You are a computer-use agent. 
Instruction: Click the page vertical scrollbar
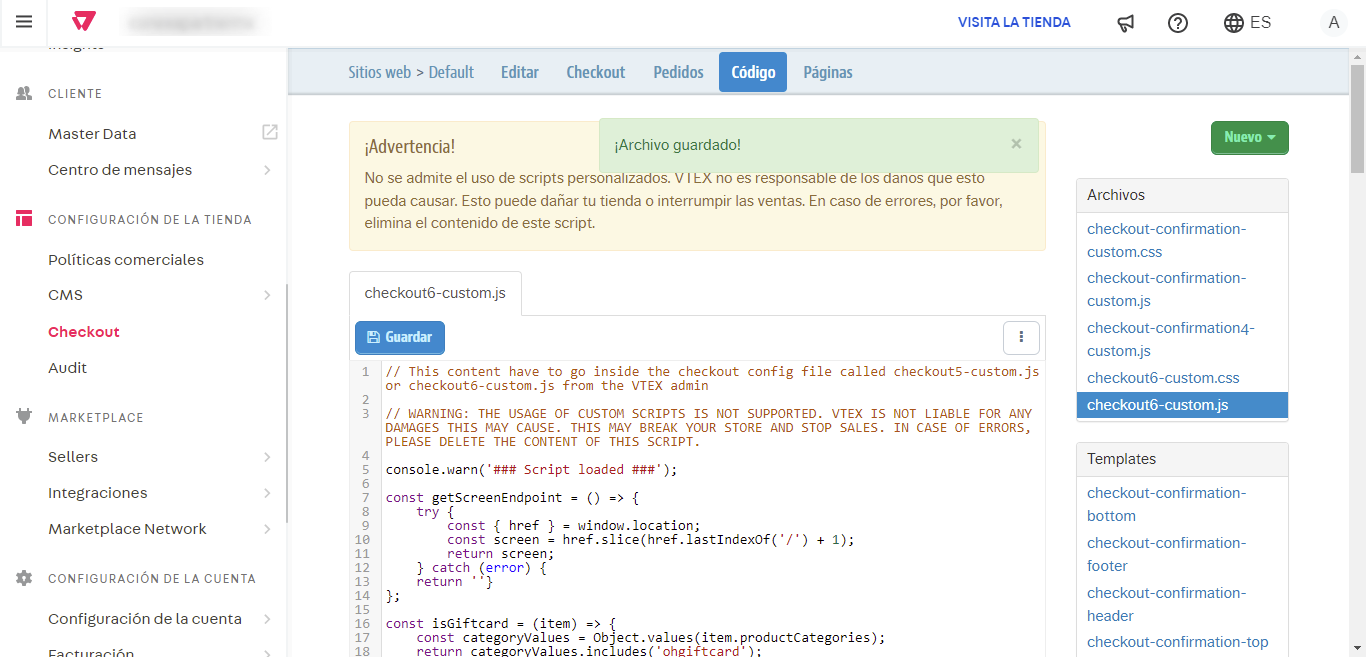click(1357, 120)
